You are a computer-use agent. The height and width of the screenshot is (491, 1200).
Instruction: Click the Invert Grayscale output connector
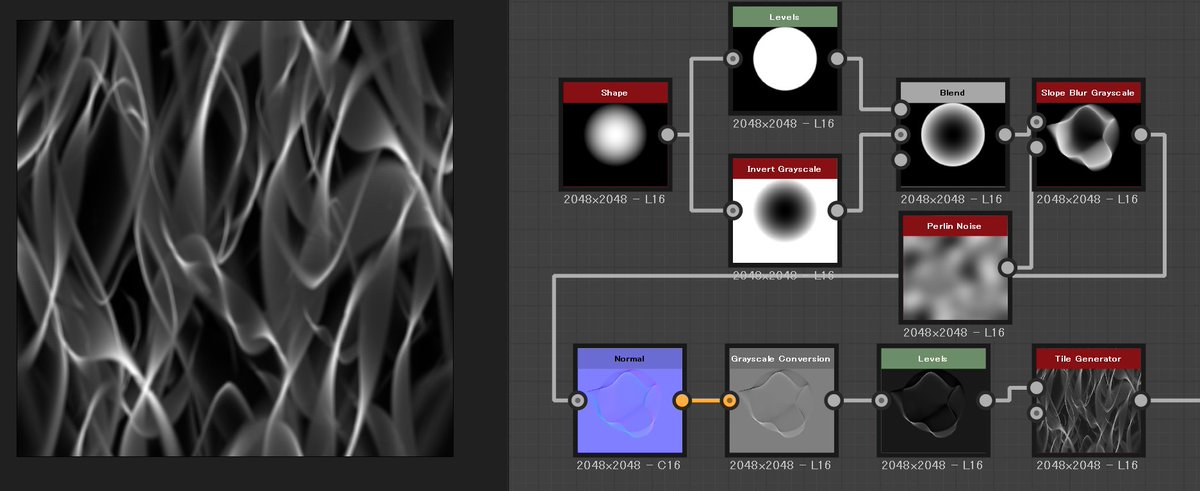837,210
